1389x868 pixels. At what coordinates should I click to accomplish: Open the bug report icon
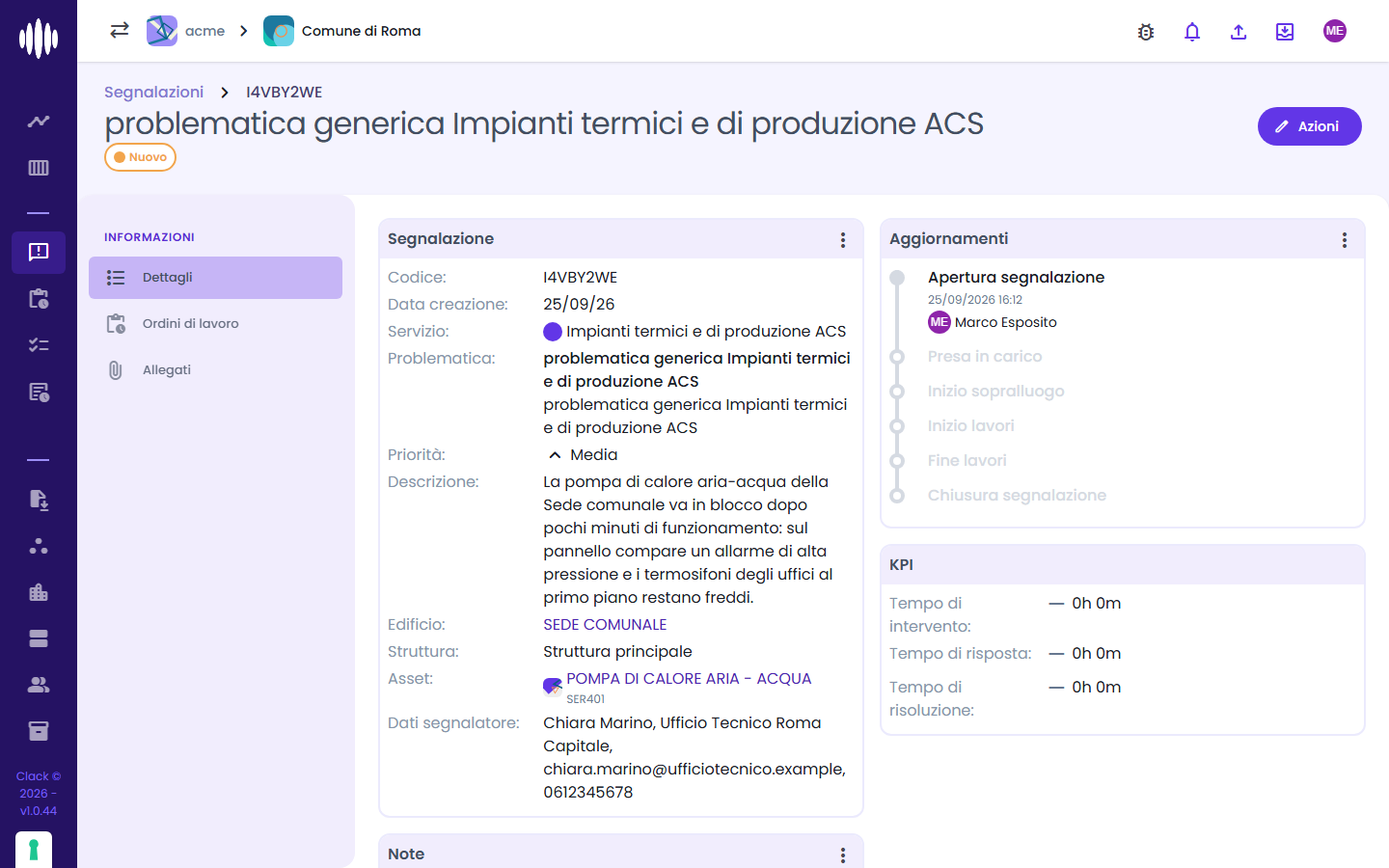point(1146,32)
